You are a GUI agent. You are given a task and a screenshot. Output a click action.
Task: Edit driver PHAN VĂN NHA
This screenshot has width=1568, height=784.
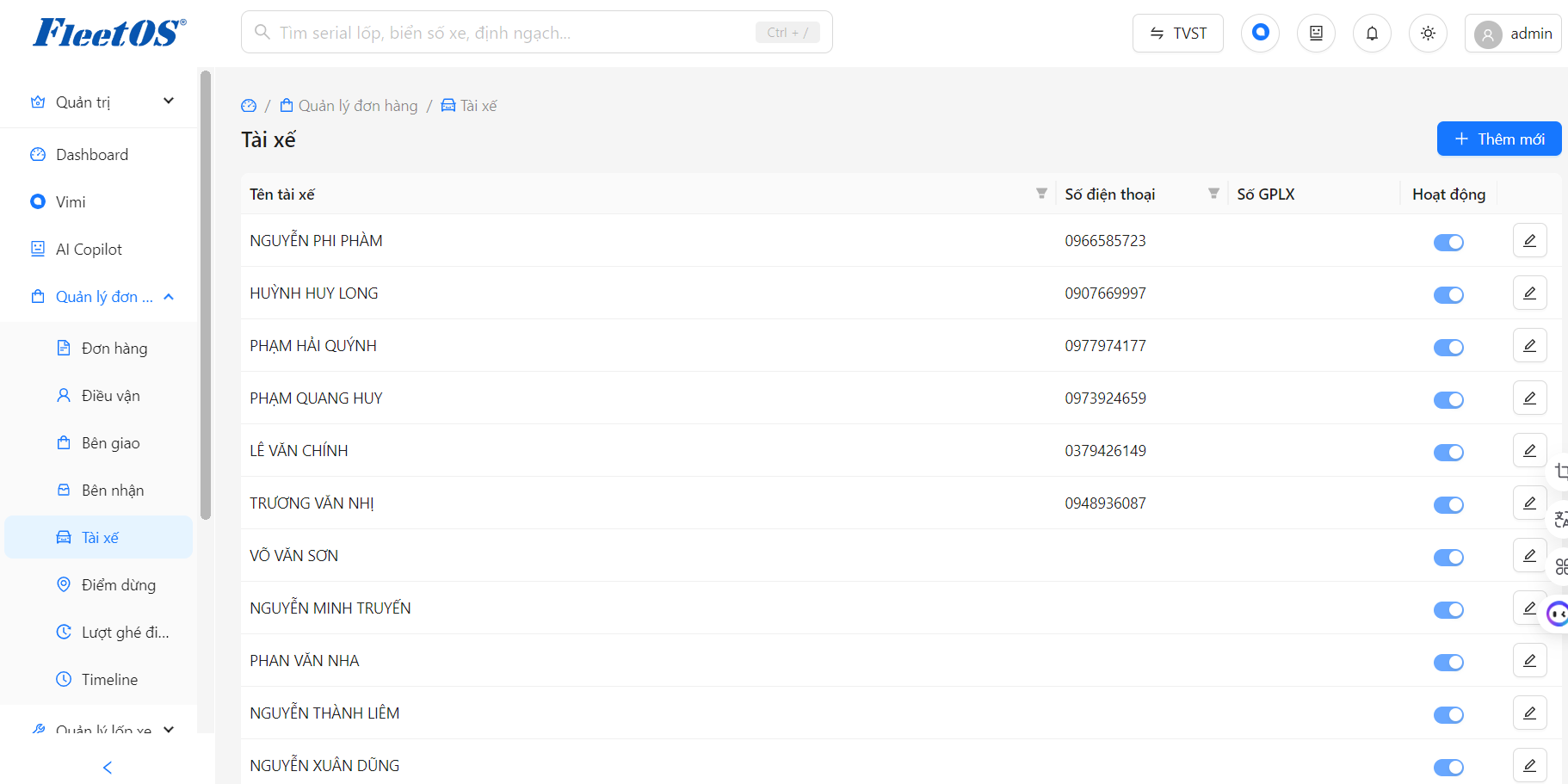tap(1529, 660)
